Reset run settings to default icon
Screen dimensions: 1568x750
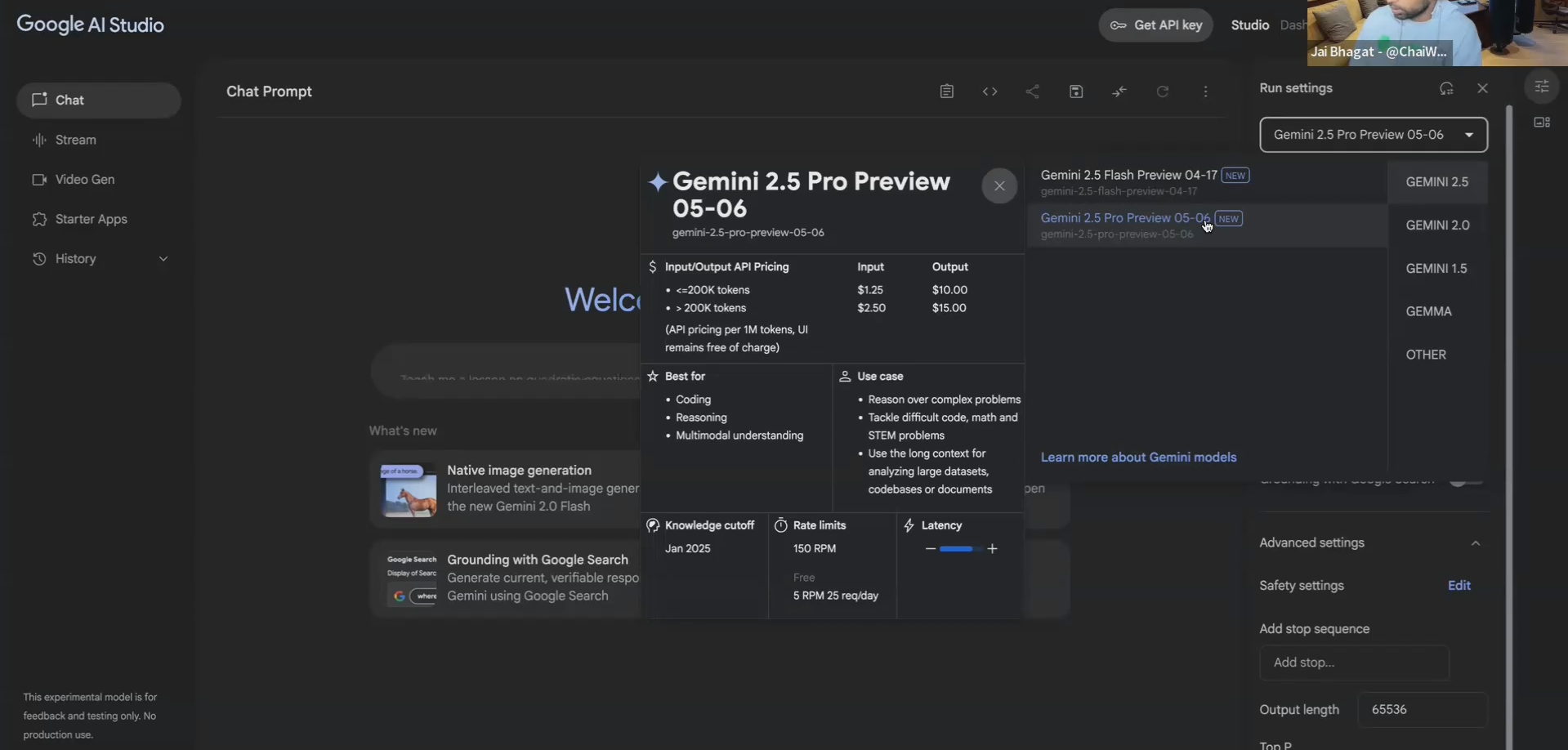[x=1446, y=88]
